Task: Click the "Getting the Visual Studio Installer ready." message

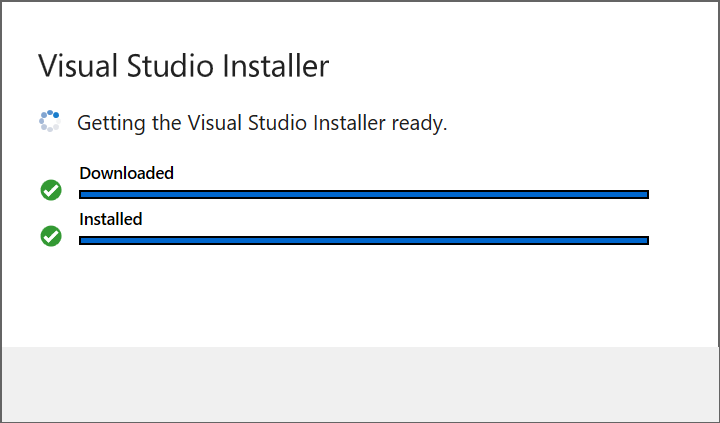Action: 262,123
